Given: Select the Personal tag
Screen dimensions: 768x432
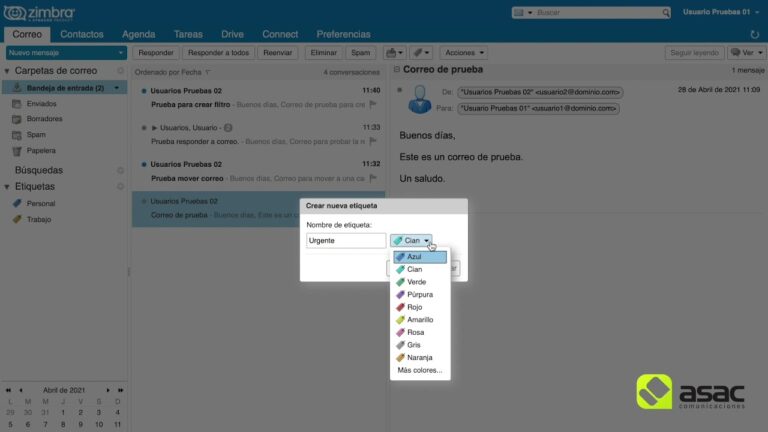Looking at the screenshot, I should pyautogui.click(x=41, y=204).
